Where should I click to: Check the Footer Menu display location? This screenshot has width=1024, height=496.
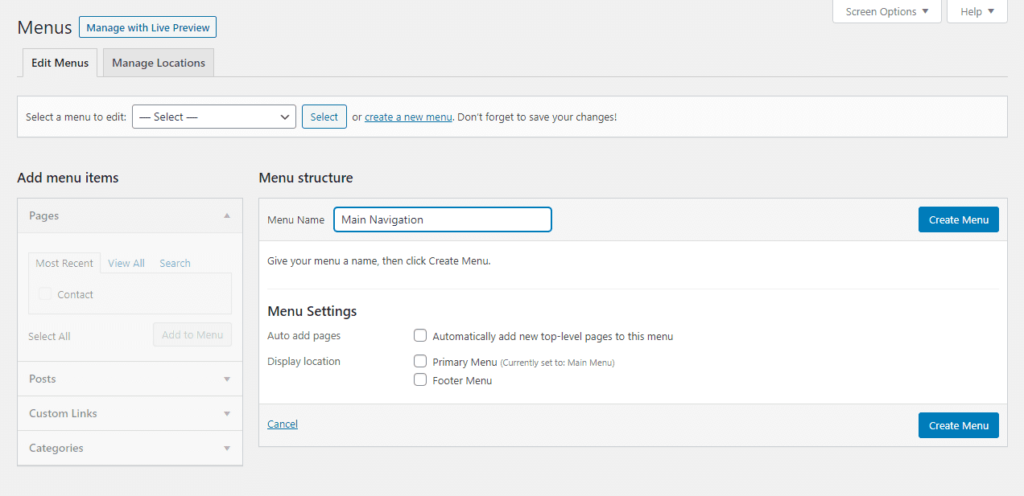tap(421, 380)
